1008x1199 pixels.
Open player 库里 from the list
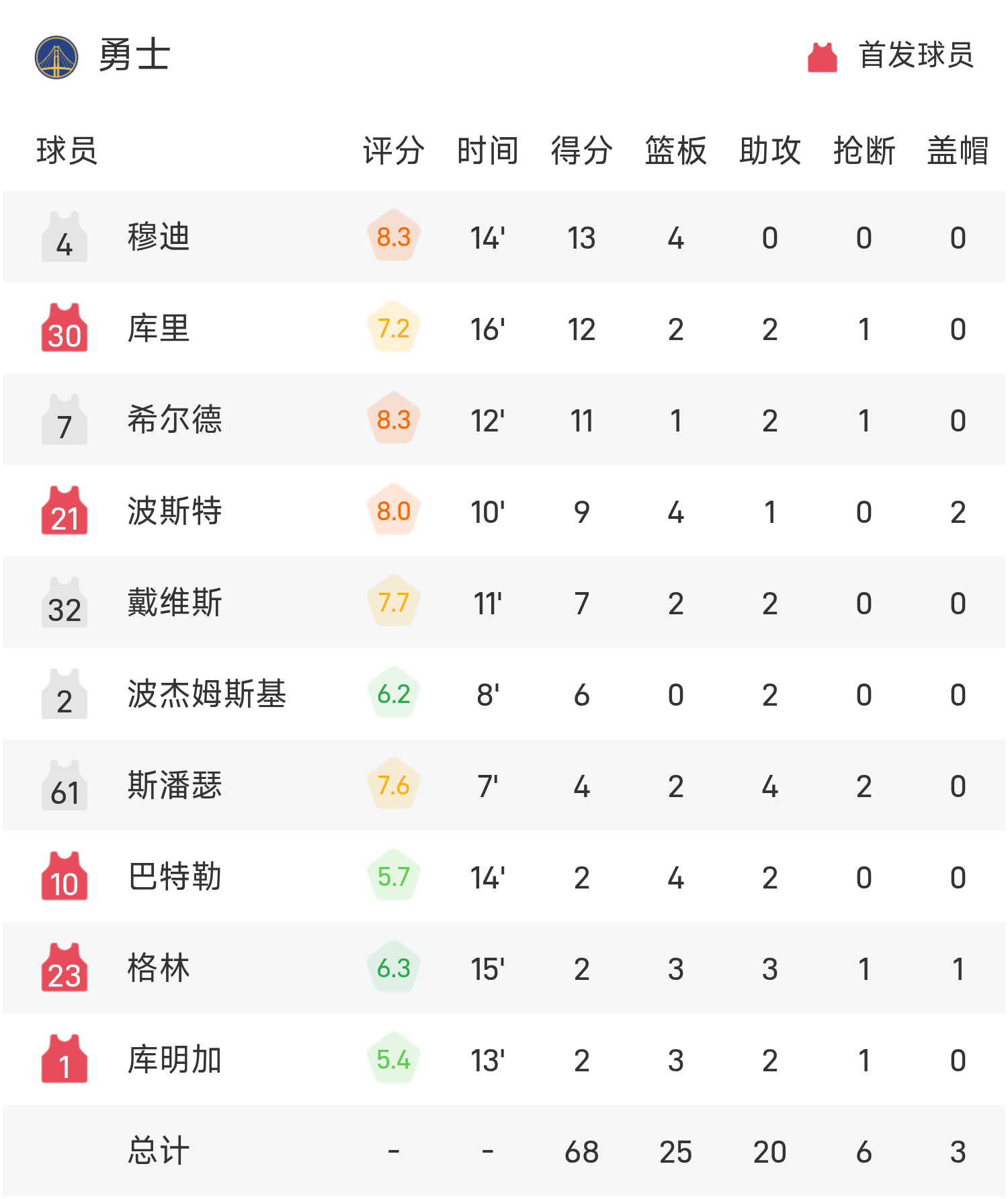(159, 329)
